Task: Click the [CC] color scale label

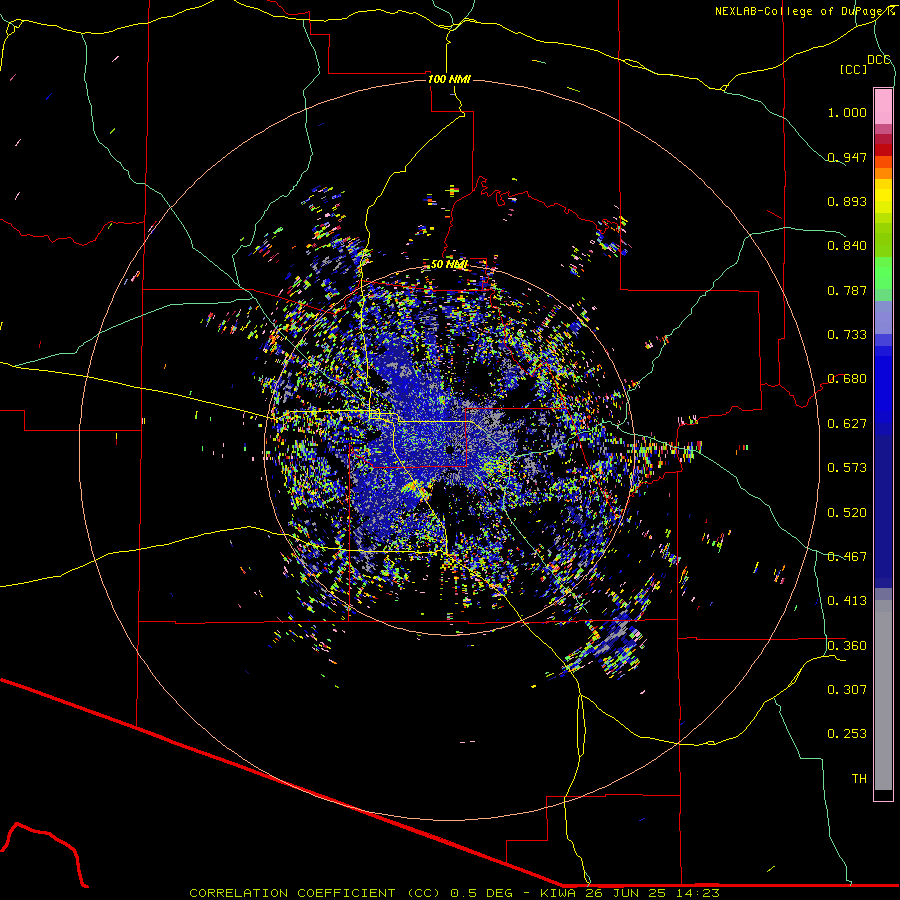Action: pos(853,69)
